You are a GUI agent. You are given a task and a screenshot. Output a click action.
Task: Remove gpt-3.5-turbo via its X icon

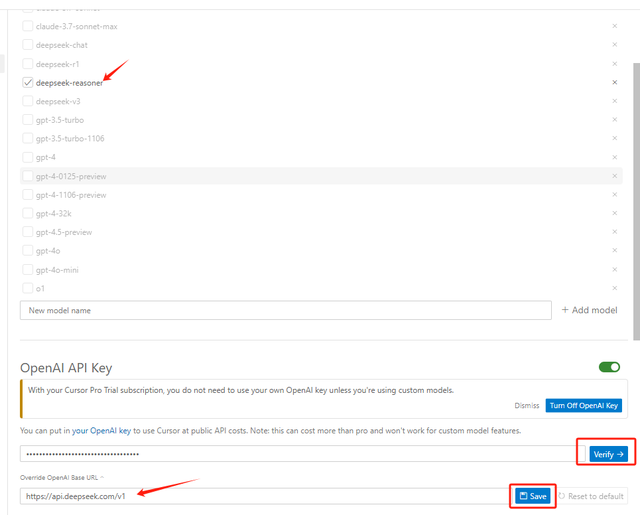[x=615, y=120]
